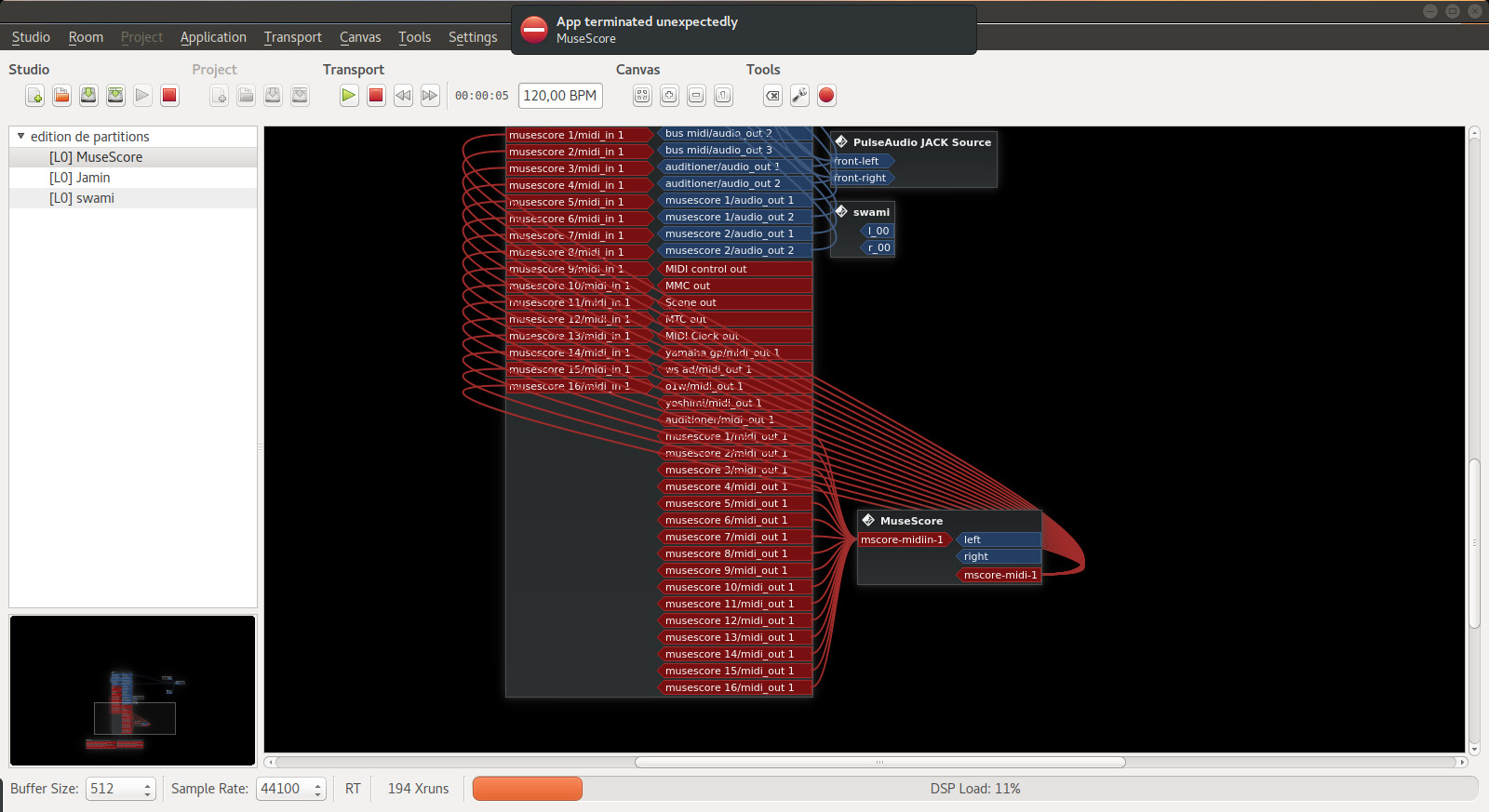Click the PulseAudio JACK Source group icon

pyautogui.click(x=841, y=141)
